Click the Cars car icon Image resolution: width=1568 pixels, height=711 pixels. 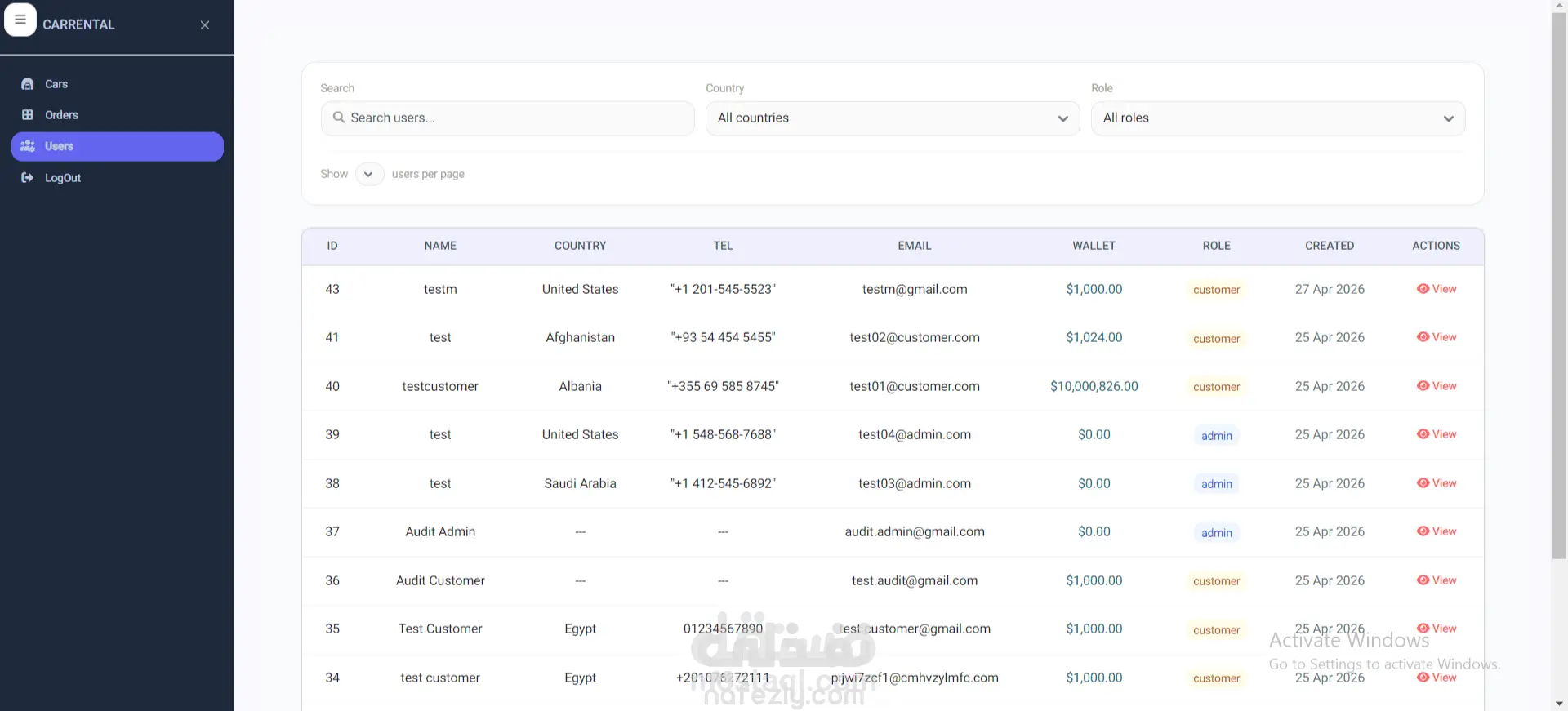(x=28, y=84)
